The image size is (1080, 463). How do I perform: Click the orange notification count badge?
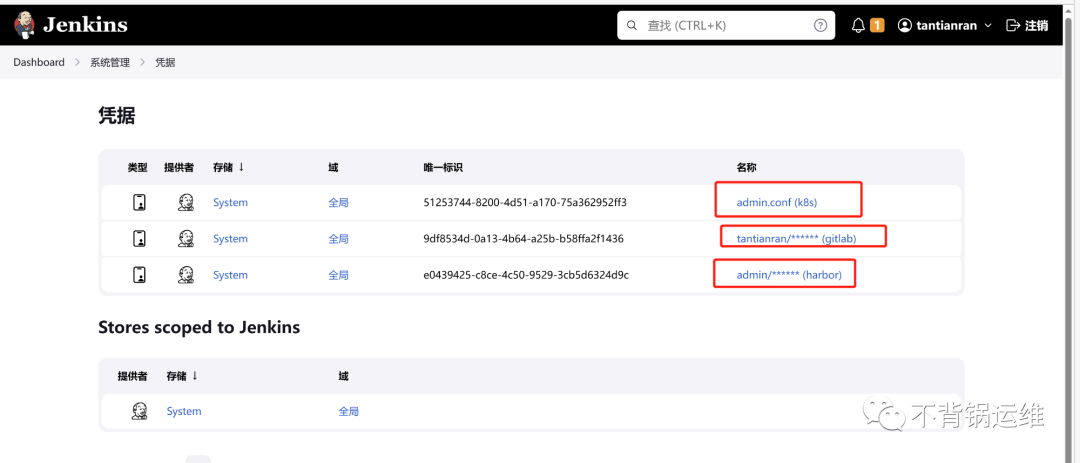(x=877, y=25)
